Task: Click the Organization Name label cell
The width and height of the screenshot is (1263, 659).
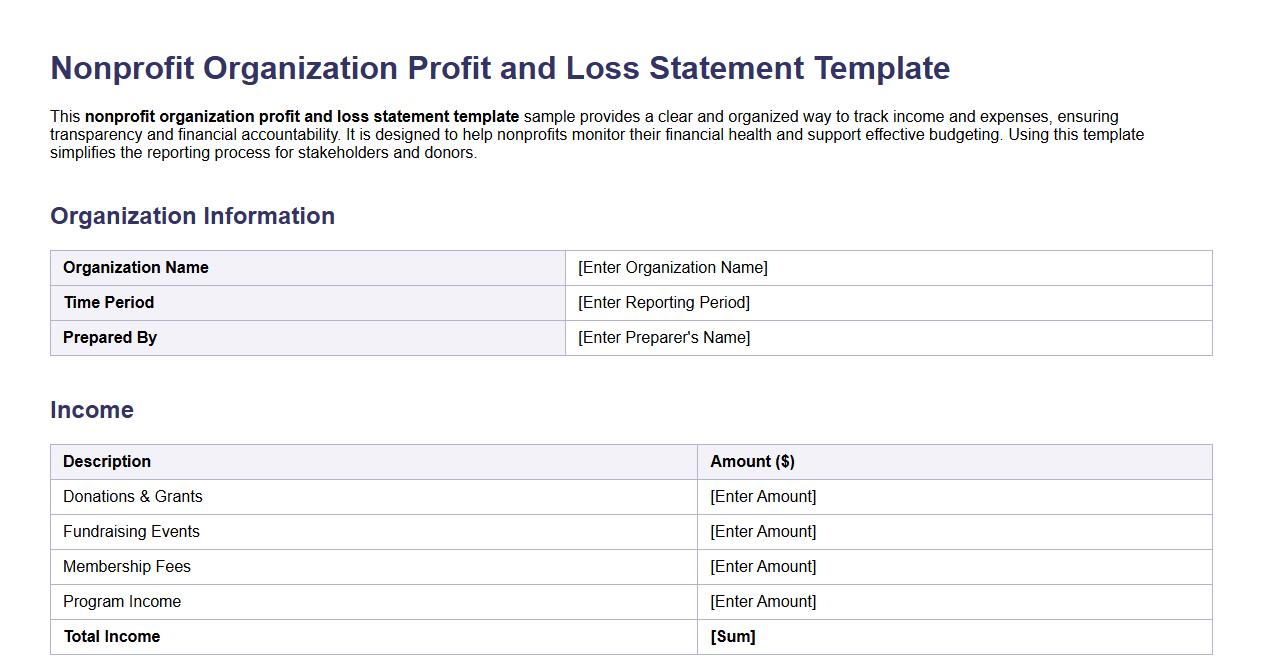Action: pyautogui.click(x=135, y=267)
